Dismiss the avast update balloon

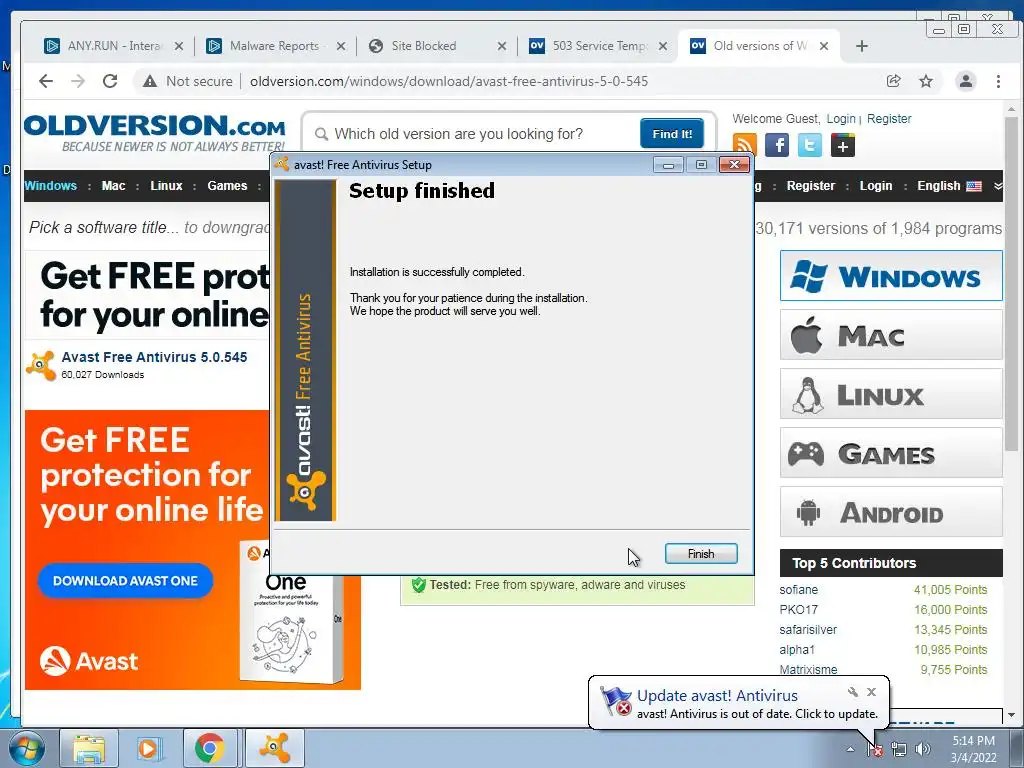tap(871, 692)
